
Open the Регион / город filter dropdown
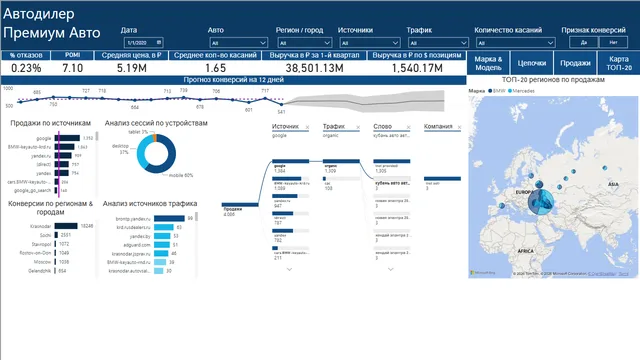point(304,43)
